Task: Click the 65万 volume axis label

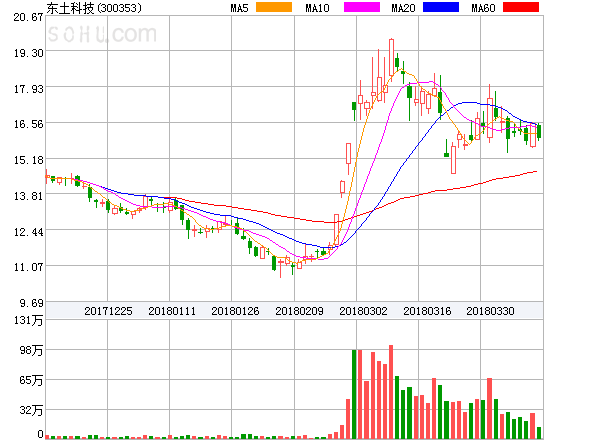Action: click(31, 380)
